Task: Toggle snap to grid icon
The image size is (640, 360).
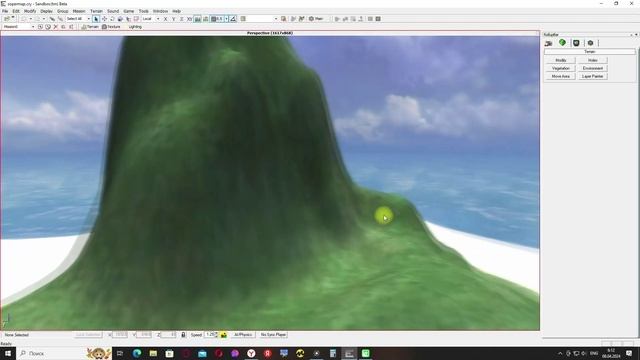Action: click(x=217, y=19)
